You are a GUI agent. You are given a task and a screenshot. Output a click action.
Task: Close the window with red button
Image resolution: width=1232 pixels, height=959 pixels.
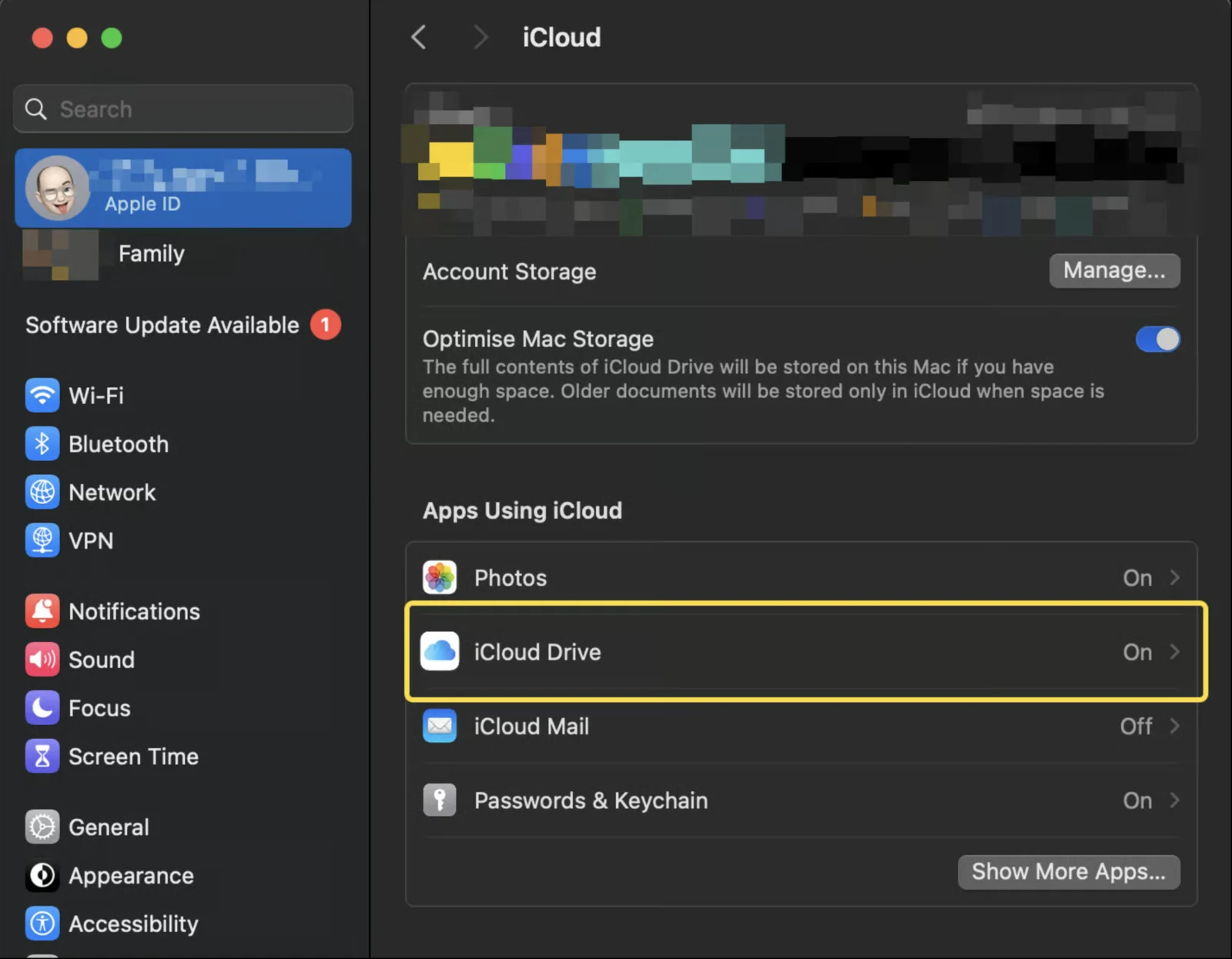[42, 38]
